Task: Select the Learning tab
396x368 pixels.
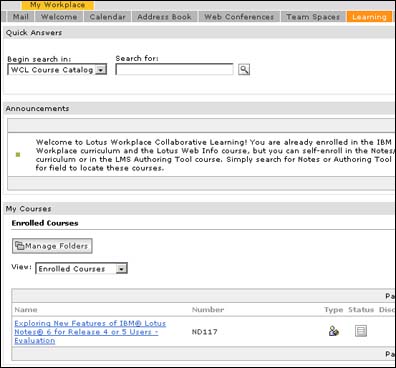Action: point(369,17)
